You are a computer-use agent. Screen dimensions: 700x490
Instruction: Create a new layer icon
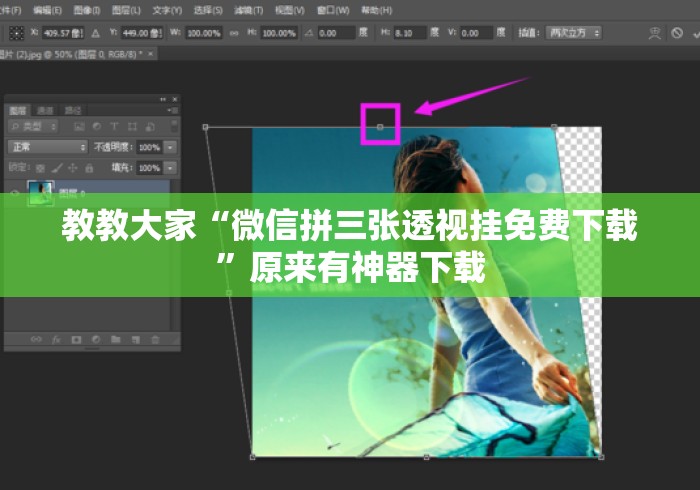(x=136, y=340)
